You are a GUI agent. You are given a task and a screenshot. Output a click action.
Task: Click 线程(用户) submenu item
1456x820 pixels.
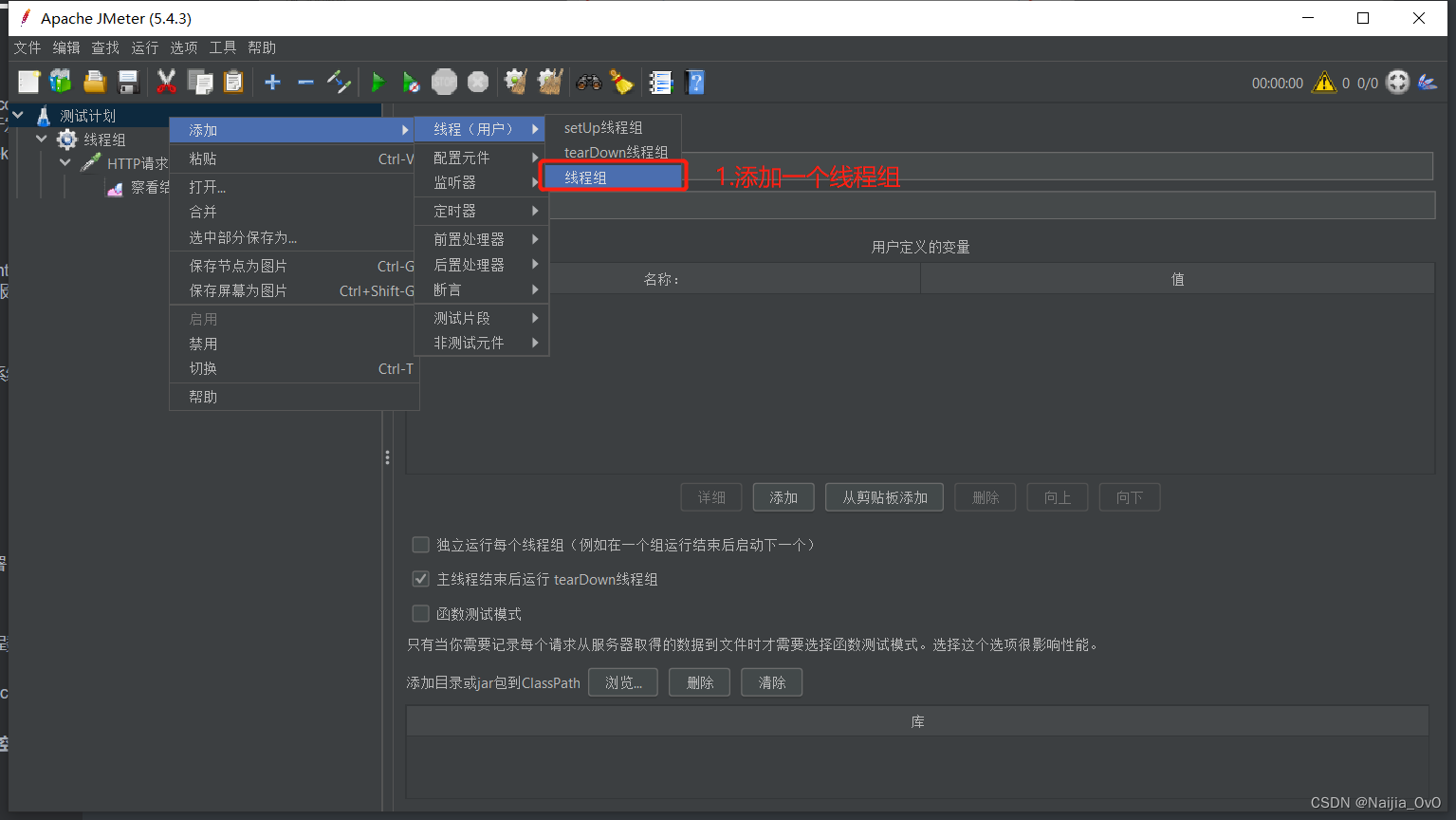coord(481,129)
